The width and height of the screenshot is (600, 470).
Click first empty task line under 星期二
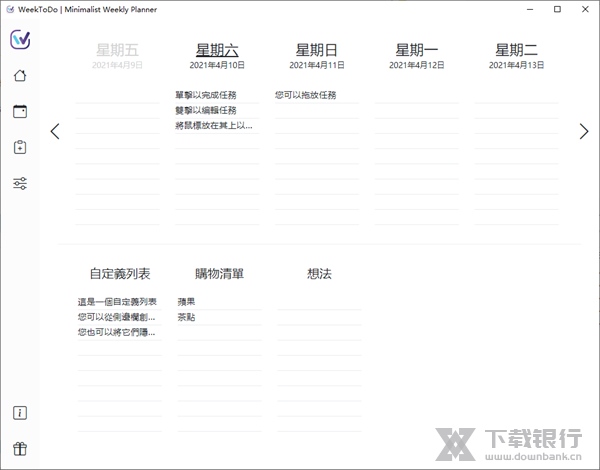tap(516, 96)
